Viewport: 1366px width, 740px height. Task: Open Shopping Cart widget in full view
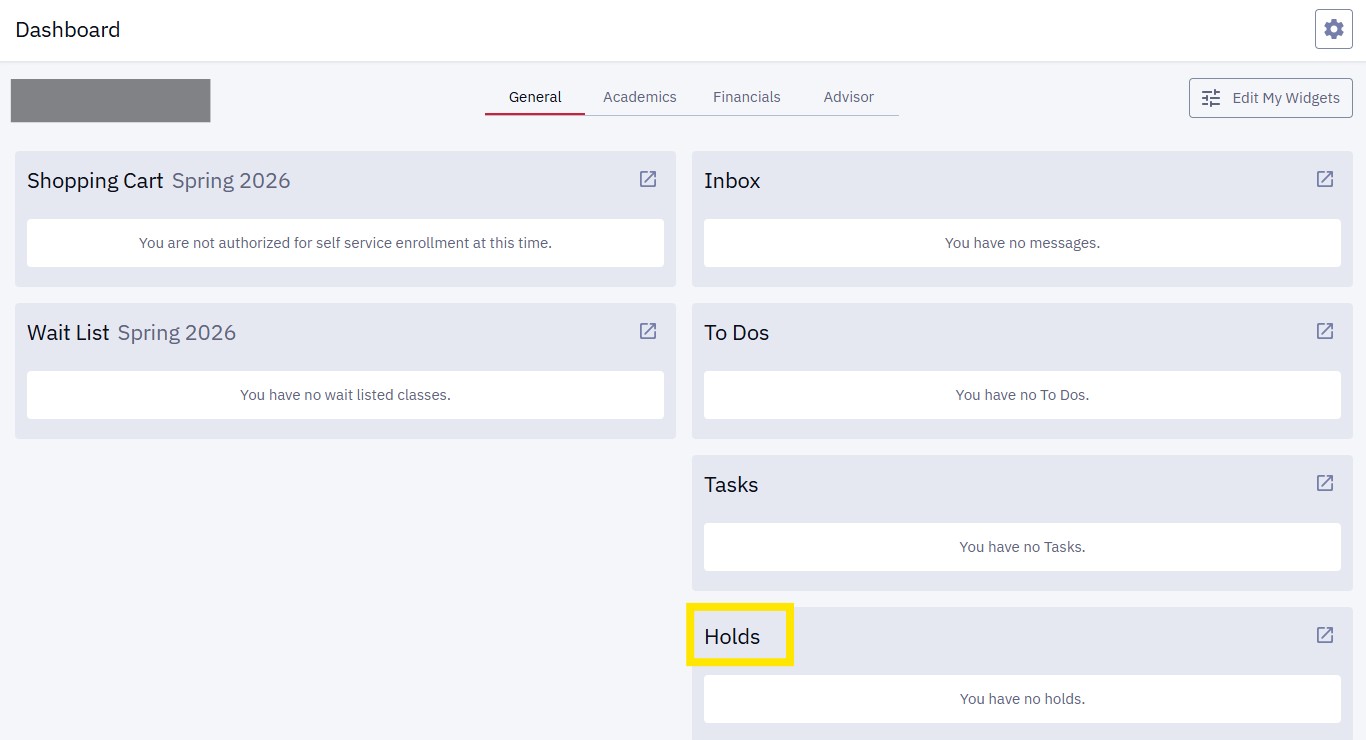[x=648, y=179]
